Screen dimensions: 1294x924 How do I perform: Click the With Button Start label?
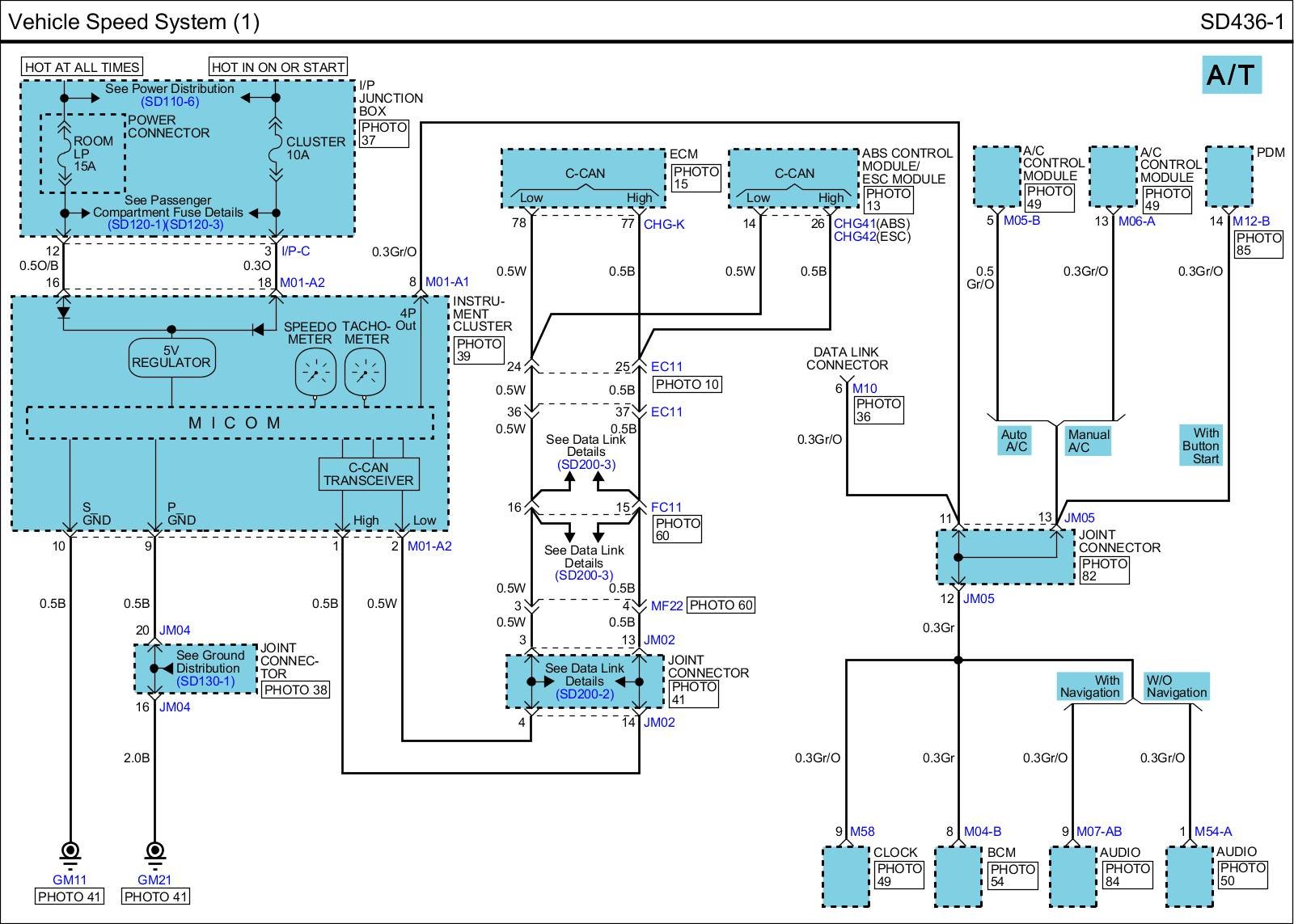[x=1200, y=445]
